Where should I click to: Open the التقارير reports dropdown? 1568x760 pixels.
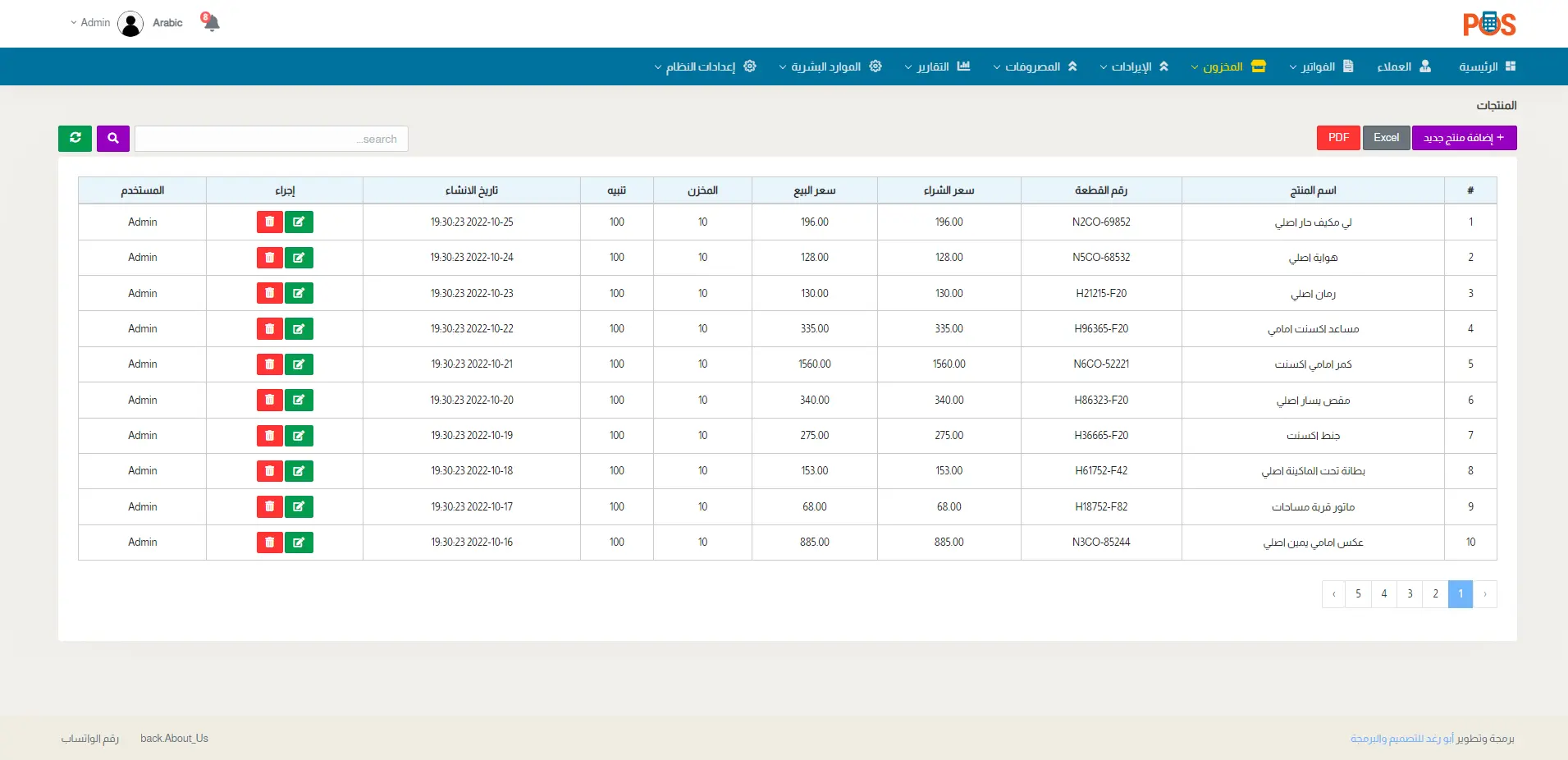coord(937,66)
